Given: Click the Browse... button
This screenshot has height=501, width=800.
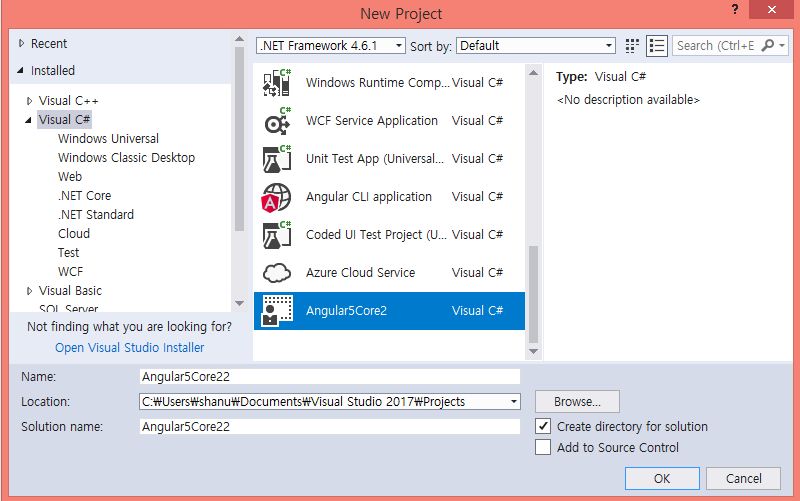Looking at the screenshot, I should [x=577, y=402].
